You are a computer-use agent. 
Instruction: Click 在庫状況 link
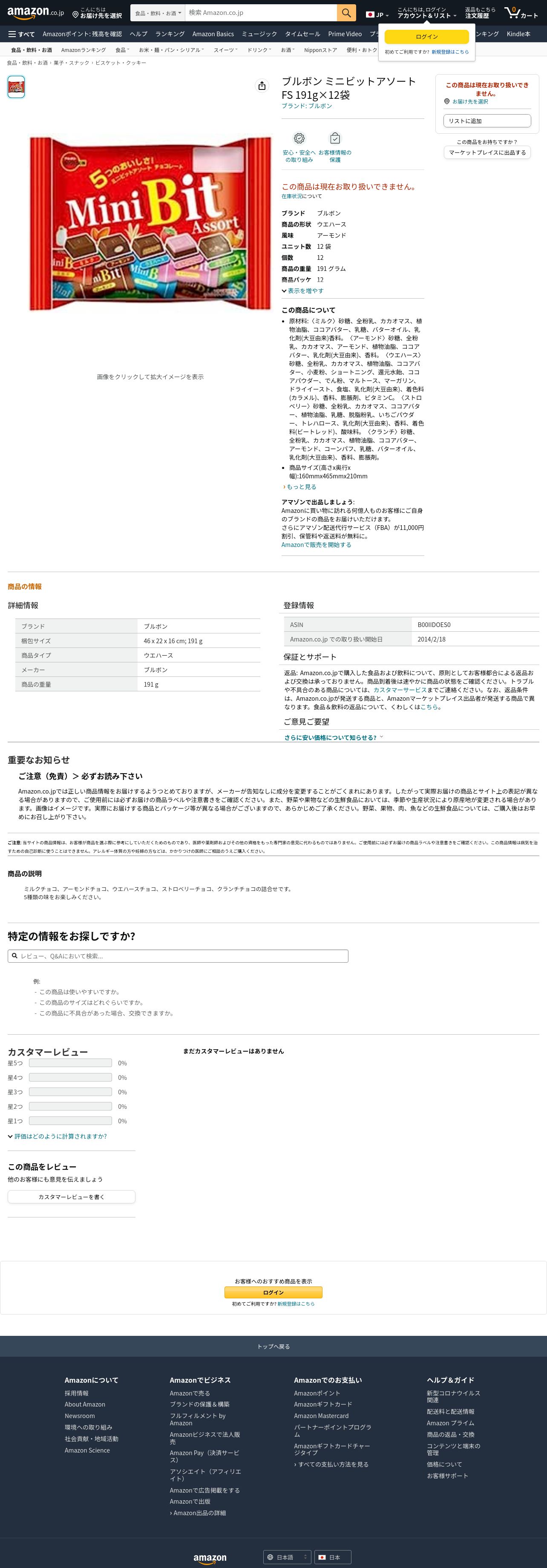(x=291, y=196)
